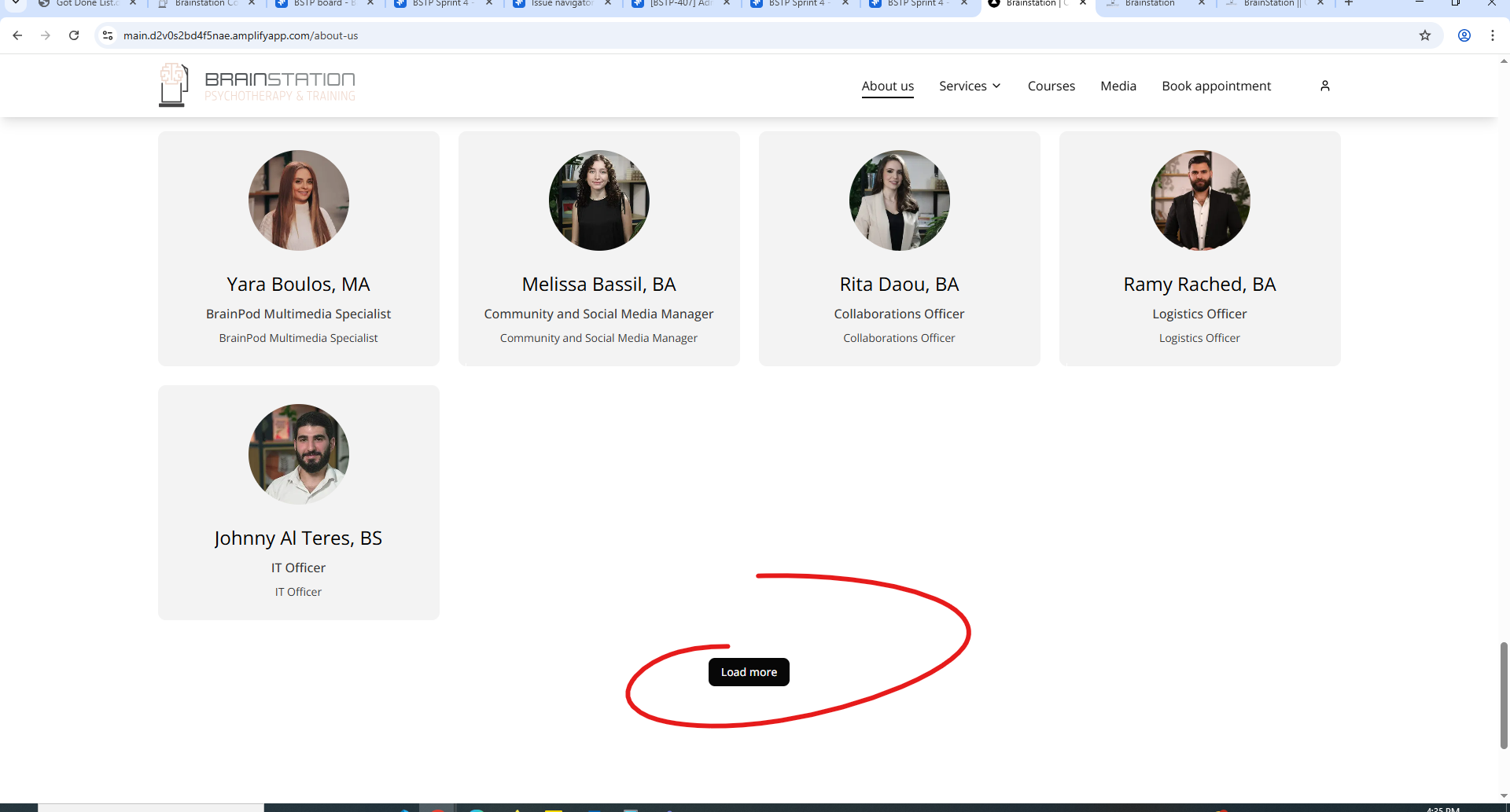This screenshot has height=812, width=1510.
Task: Click the BrainStation logo
Action: coord(257,85)
